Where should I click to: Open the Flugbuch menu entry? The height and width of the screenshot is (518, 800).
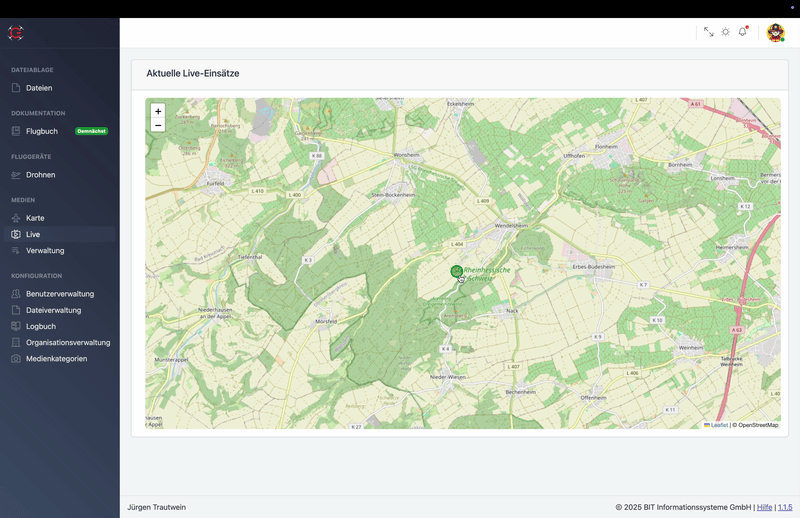[x=43, y=131]
